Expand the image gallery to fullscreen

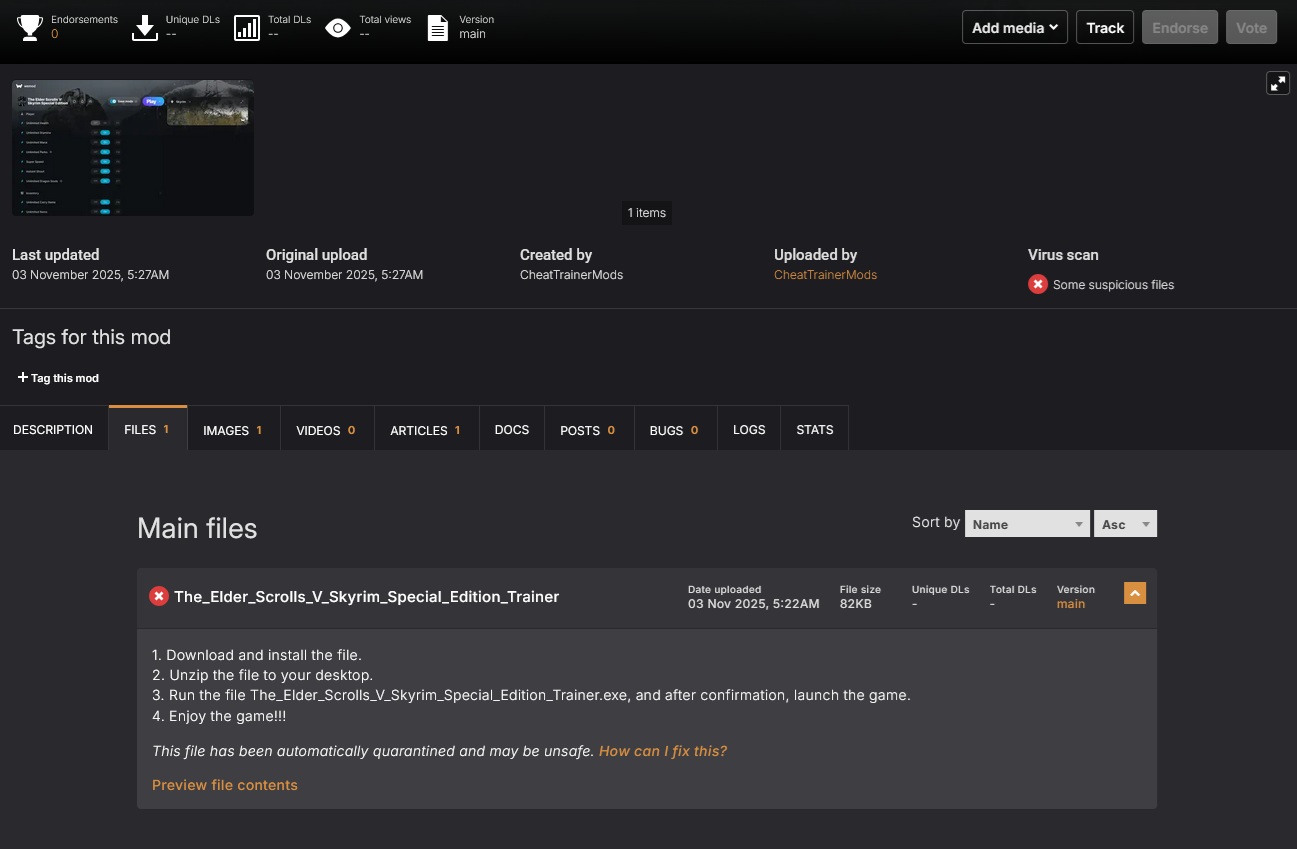(x=1278, y=83)
